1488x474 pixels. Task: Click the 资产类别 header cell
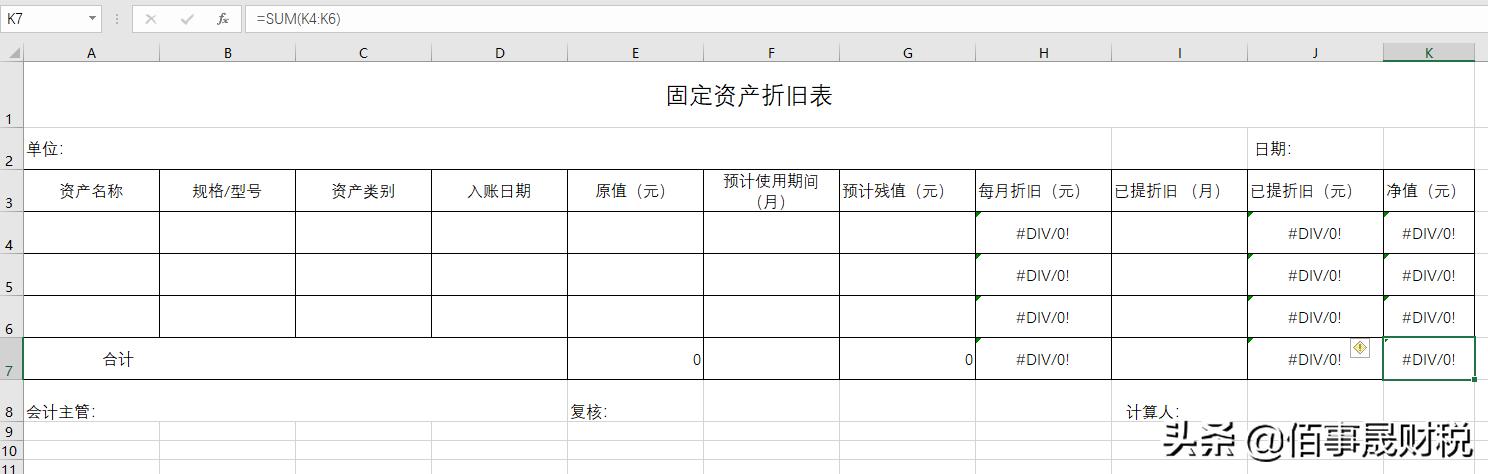[363, 191]
